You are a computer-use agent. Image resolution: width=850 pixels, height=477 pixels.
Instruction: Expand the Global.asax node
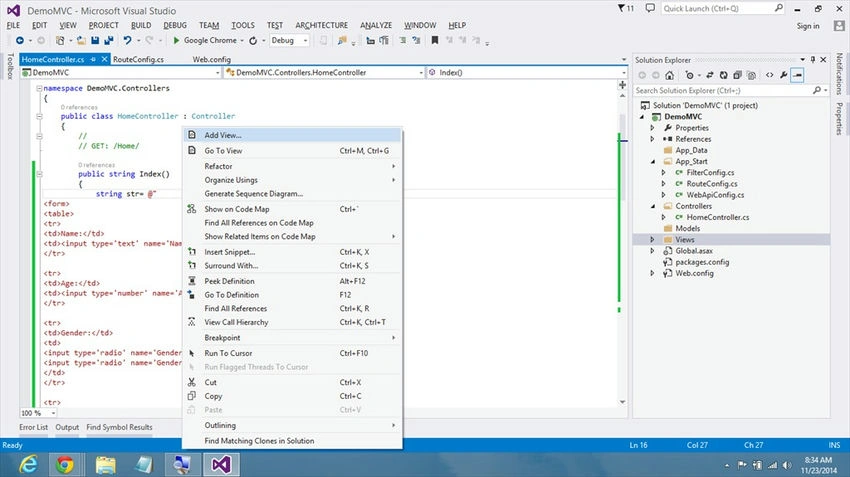click(x=652, y=251)
